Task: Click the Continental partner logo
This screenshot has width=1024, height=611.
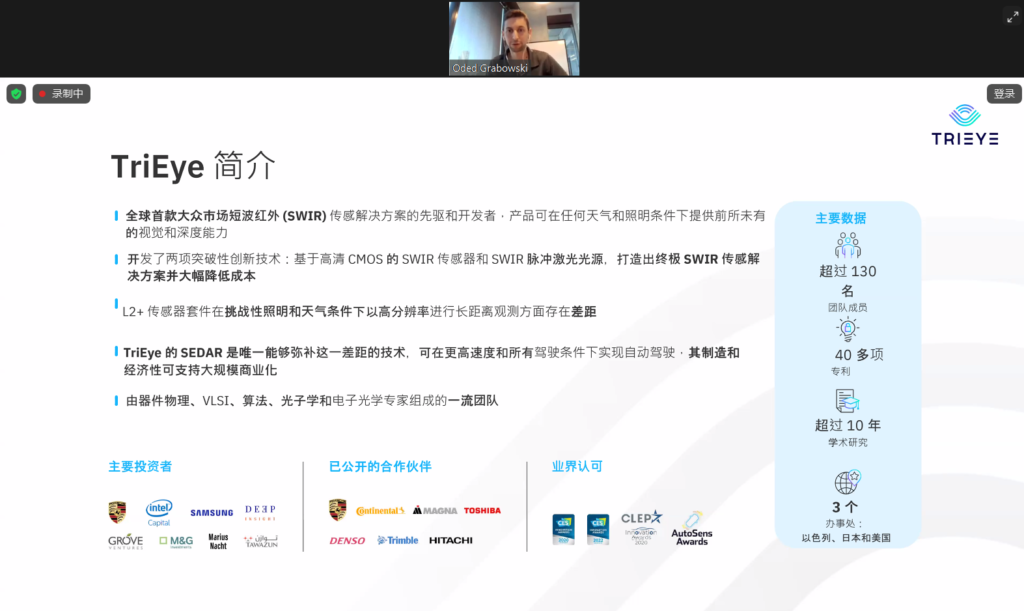Action: tap(380, 511)
